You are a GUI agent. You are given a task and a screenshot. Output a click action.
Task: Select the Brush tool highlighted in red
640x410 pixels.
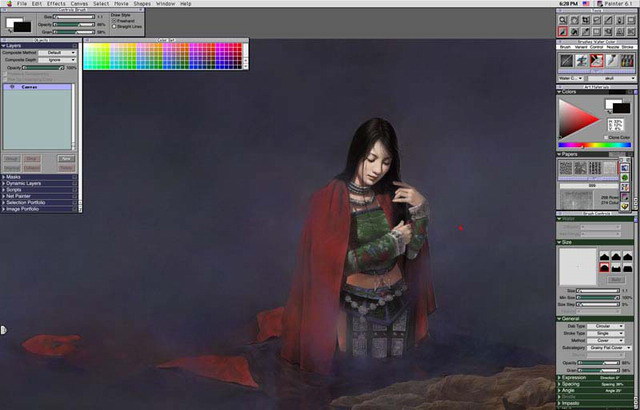pos(563,31)
